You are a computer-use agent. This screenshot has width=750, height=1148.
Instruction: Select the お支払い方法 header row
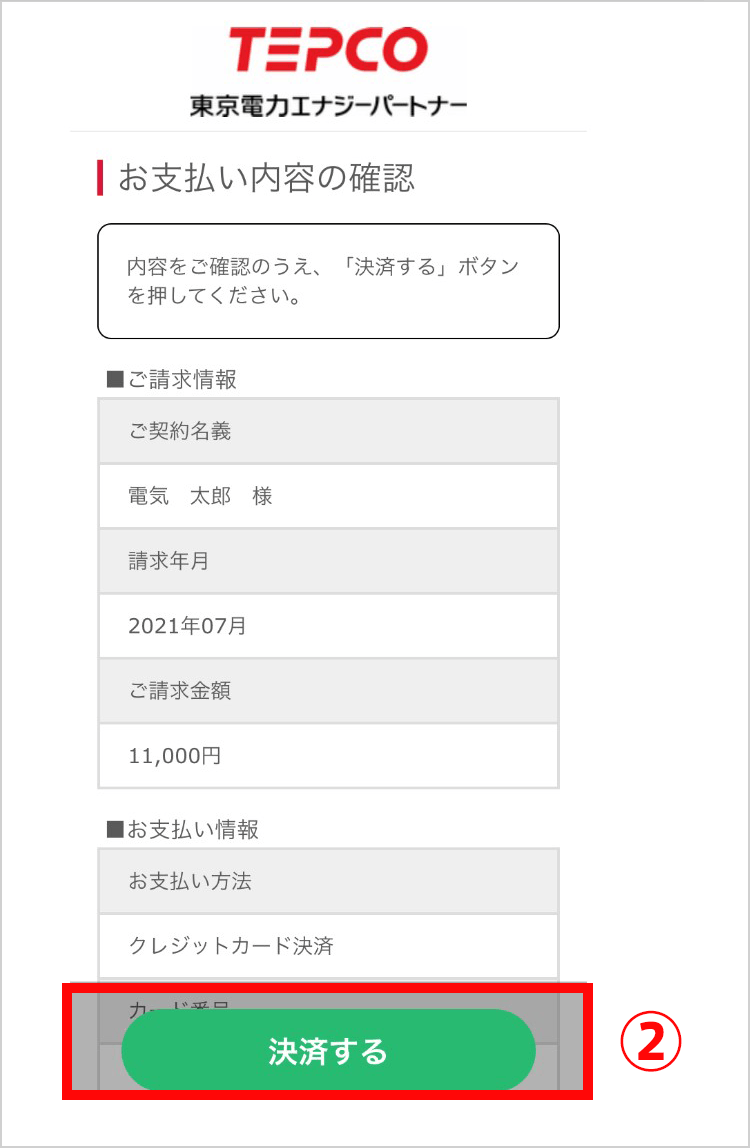click(x=328, y=881)
